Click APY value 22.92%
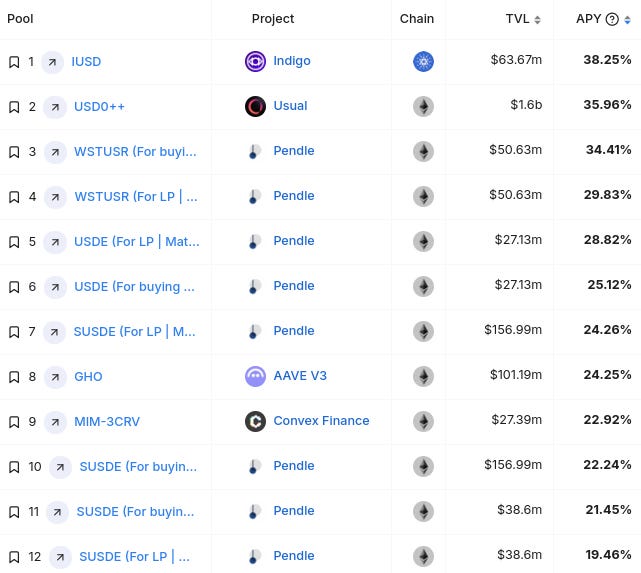Image resolution: width=641 pixels, height=573 pixels. coord(607,420)
